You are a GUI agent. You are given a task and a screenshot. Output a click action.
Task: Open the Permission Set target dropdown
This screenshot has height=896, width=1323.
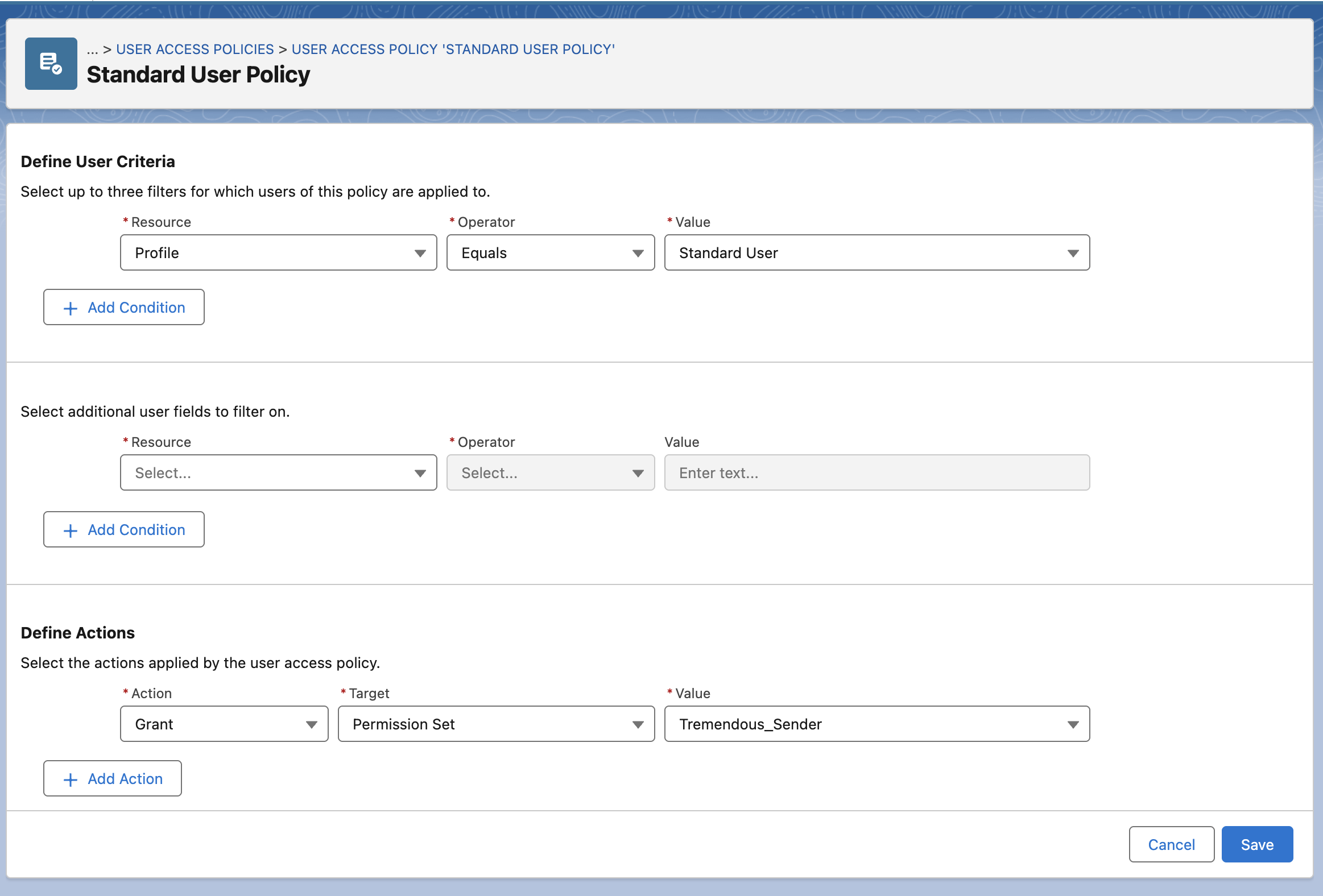coord(496,724)
